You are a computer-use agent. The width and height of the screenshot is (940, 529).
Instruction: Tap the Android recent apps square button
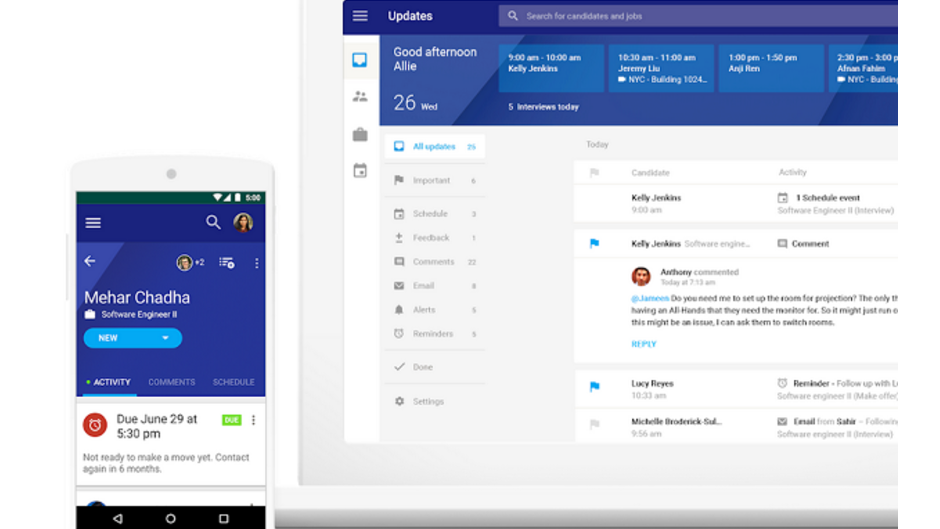click(x=224, y=519)
